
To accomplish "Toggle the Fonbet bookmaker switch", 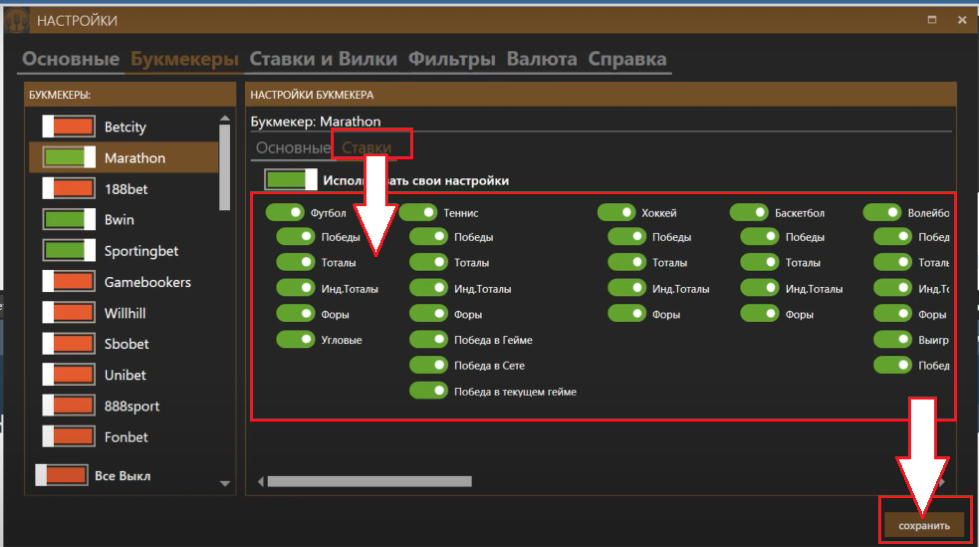I will 69,436.
